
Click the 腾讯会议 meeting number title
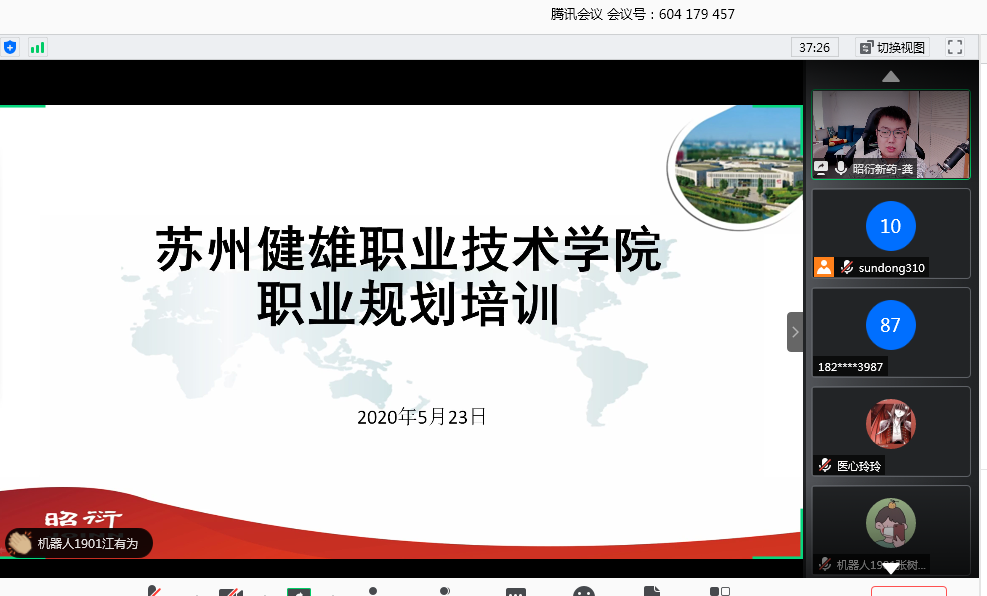pyautogui.click(x=642, y=14)
